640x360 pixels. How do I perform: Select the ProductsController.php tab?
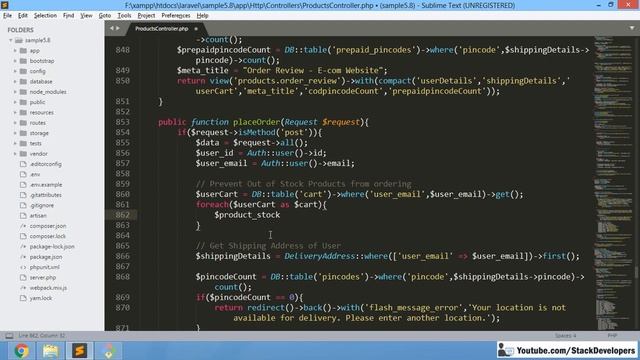point(162,29)
